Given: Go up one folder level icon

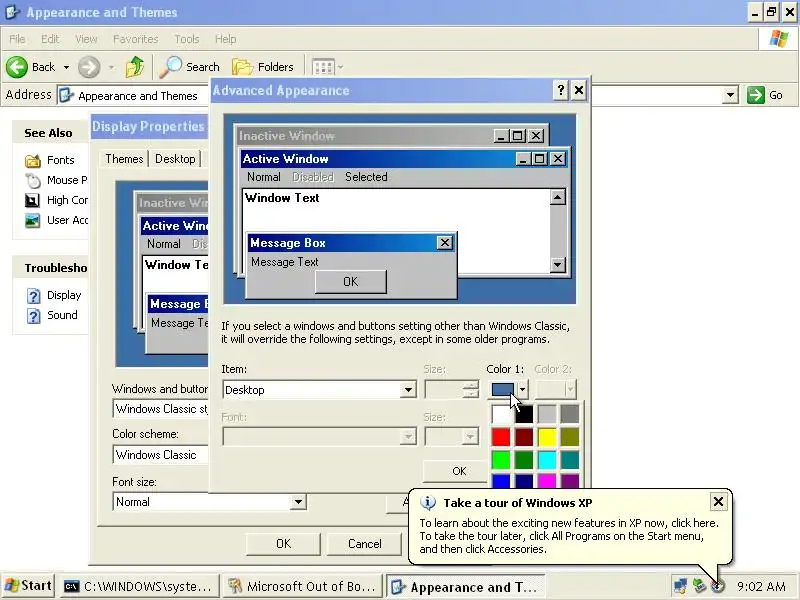Looking at the screenshot, I should pyautogui.click(x=135, y=67).
